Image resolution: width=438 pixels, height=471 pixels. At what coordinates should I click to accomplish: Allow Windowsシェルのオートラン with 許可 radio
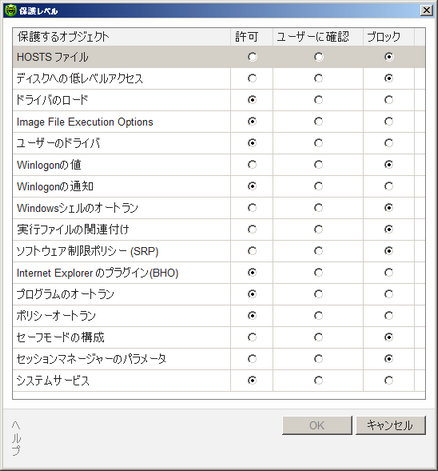[x=252, y=208]
